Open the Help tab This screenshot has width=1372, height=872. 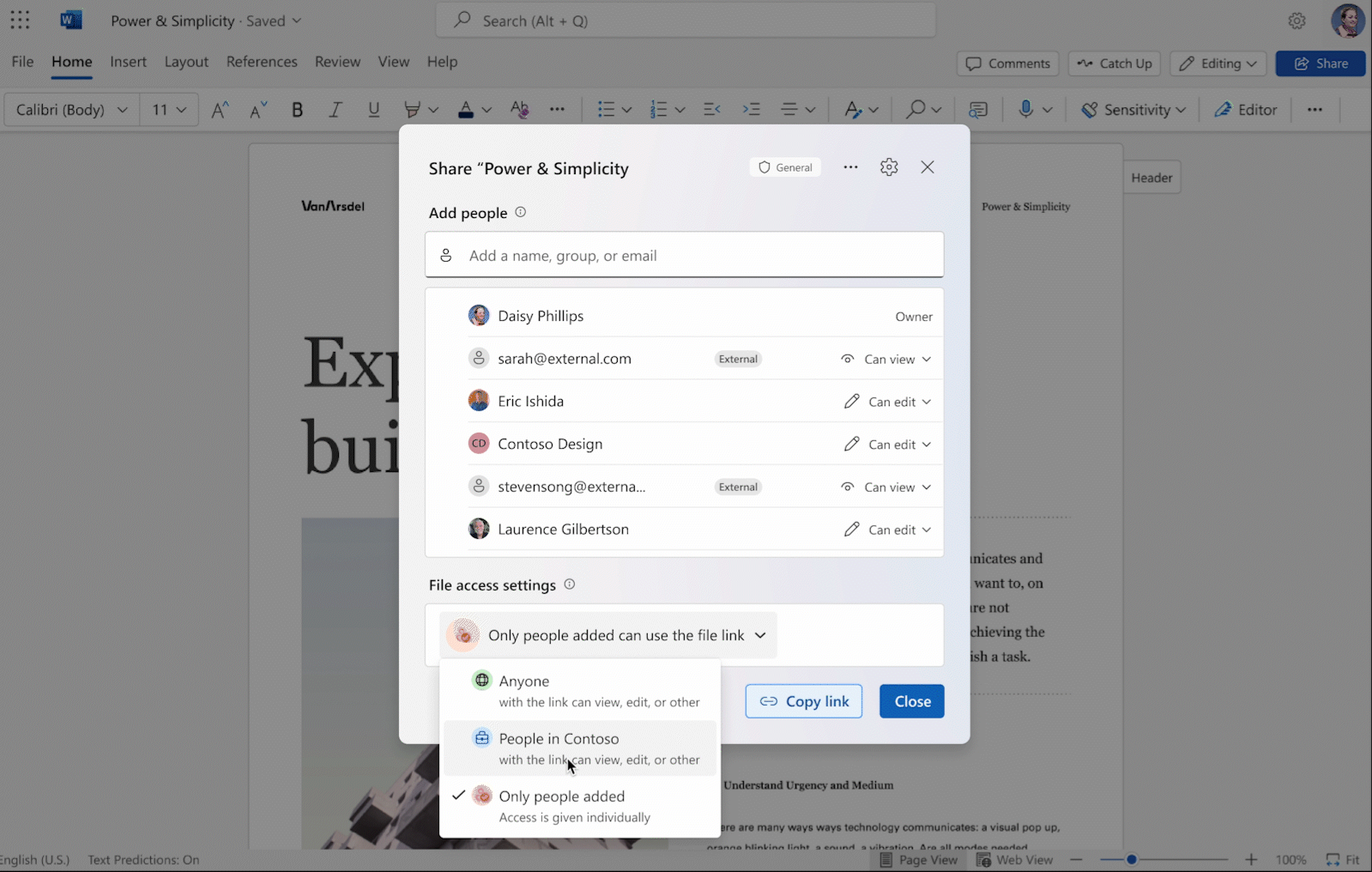point(442,62)
